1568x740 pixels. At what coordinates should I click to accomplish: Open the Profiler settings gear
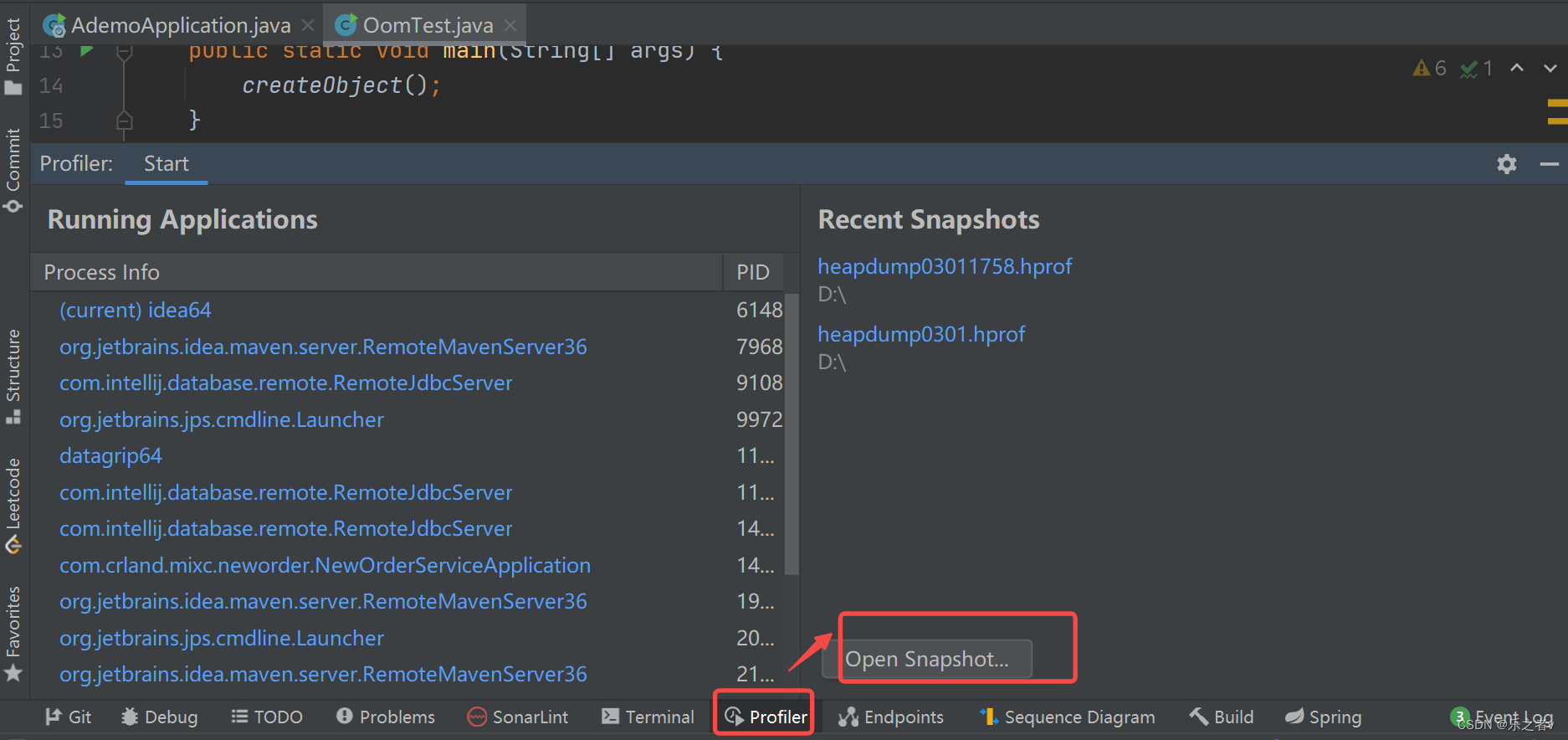pyautogui.click(x=1507, y=164)
